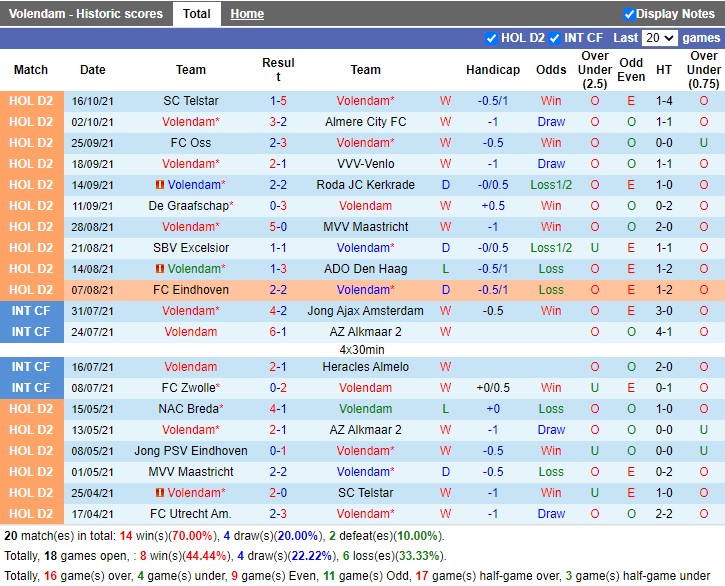Screen dimensions: 725x586
Task: Click the +0/0.5 handicap value
Action: tap(493, 388)
